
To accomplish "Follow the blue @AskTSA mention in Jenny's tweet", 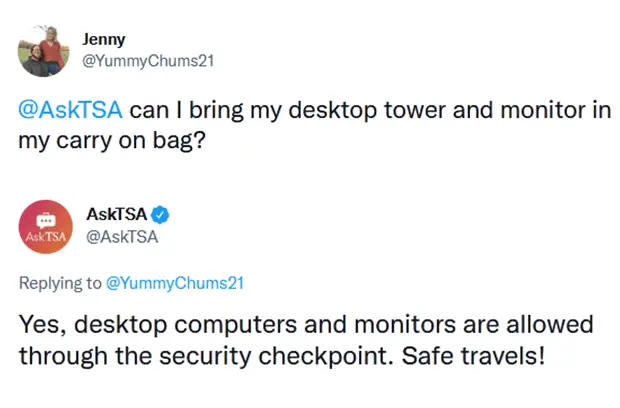I will (70, 110).
